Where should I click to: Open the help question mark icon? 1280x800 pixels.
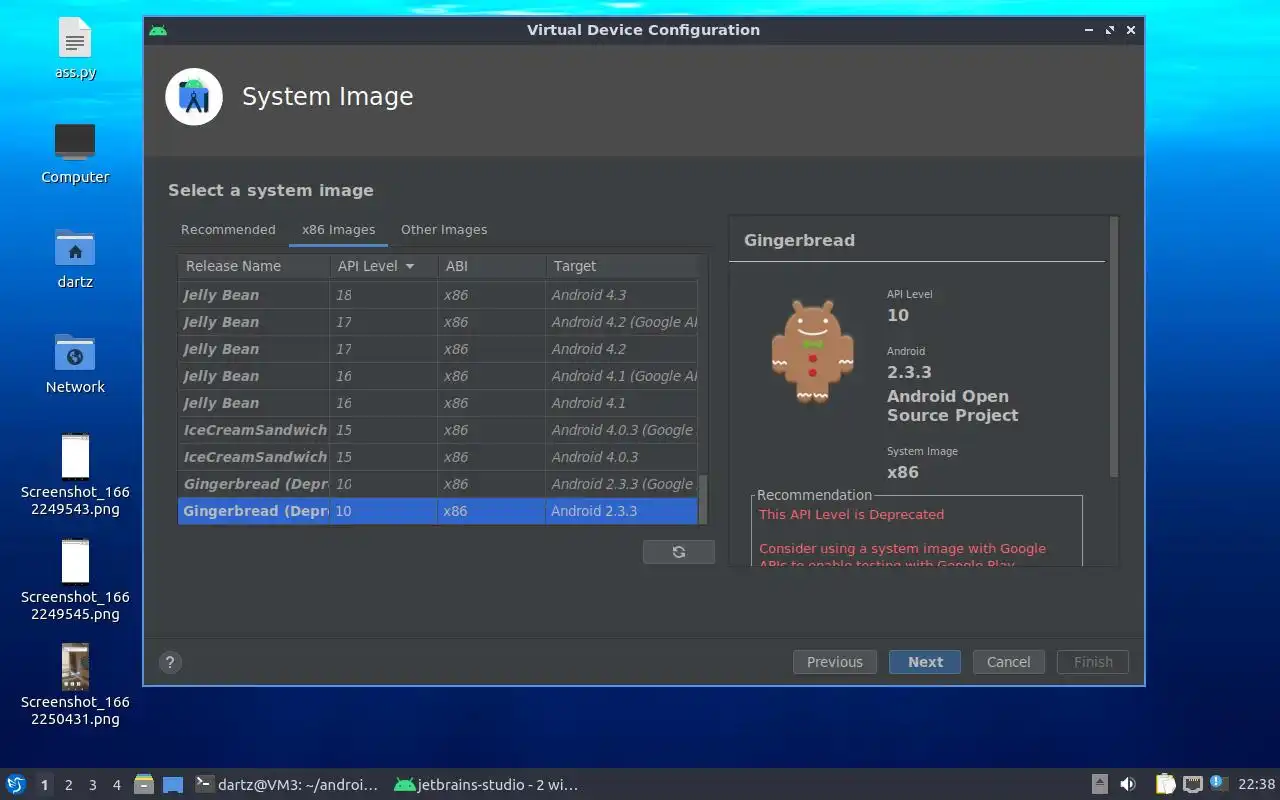170,662
